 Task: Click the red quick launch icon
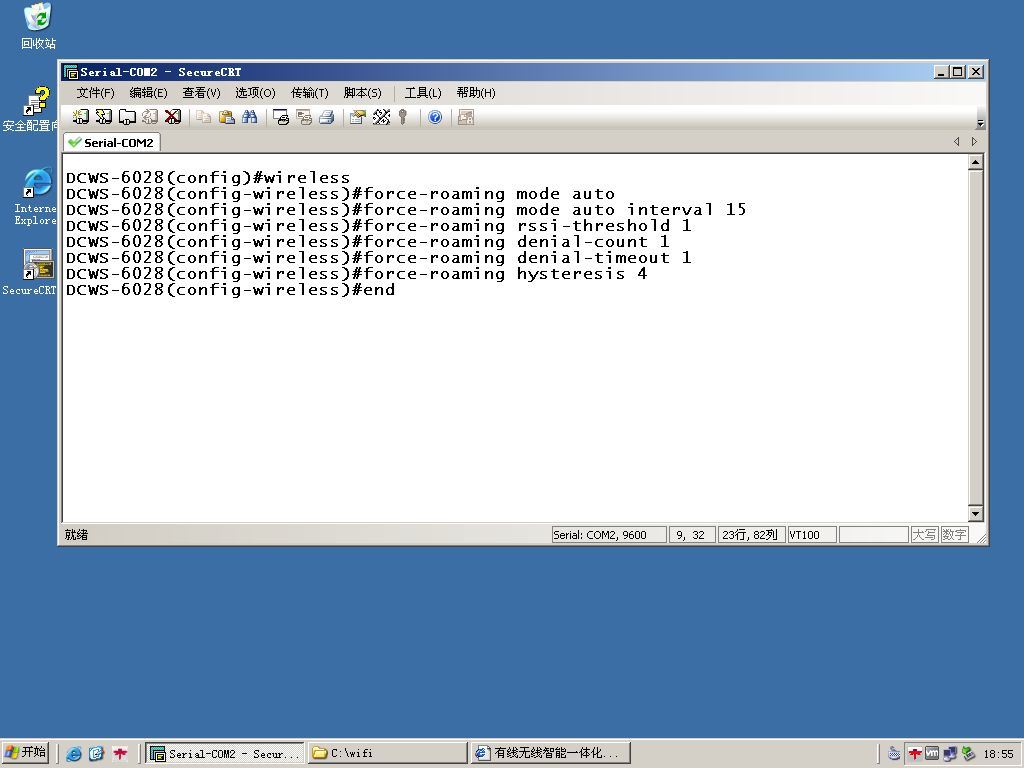point(120,754)
